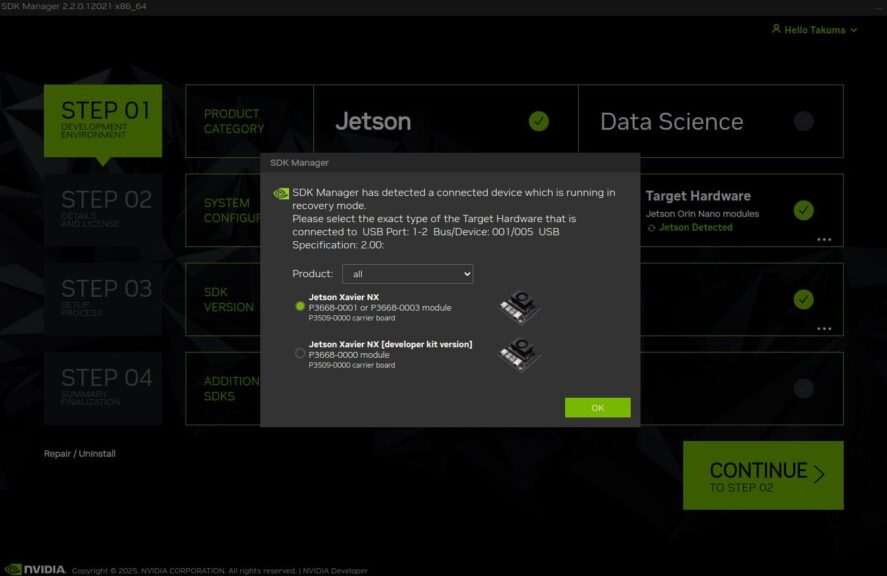Click the 'P3668-0000 module' text

(x=348, y=355)
